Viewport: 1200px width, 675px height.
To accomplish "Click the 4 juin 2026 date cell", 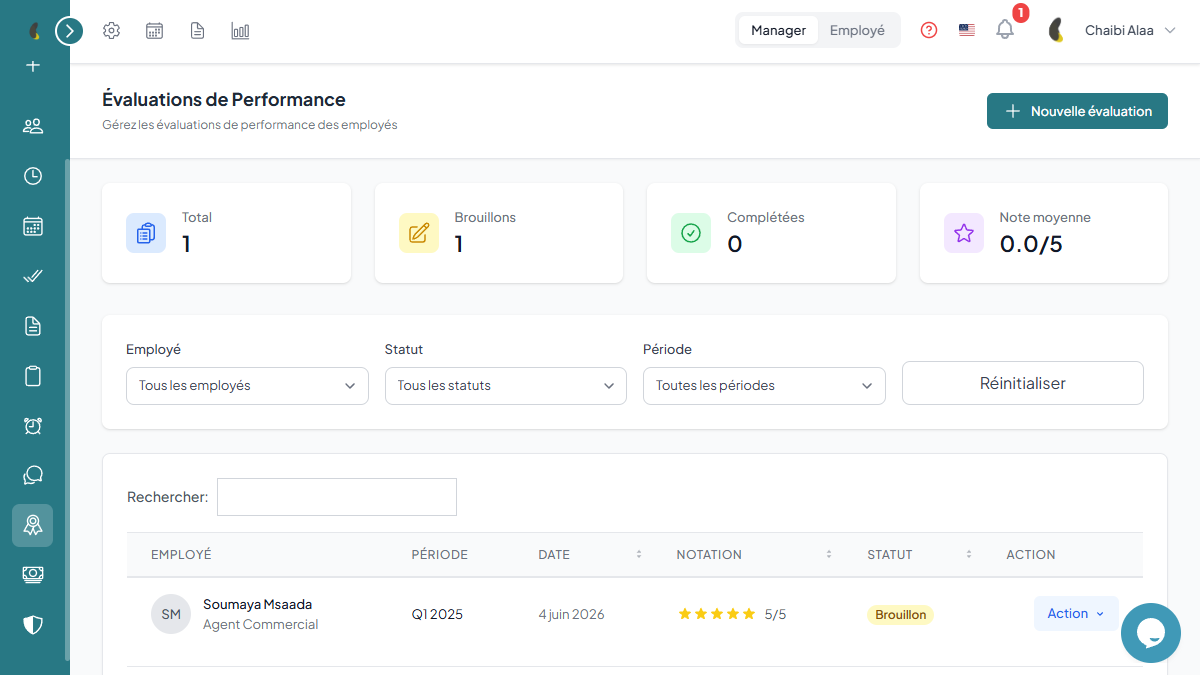I will coord(571,614).
